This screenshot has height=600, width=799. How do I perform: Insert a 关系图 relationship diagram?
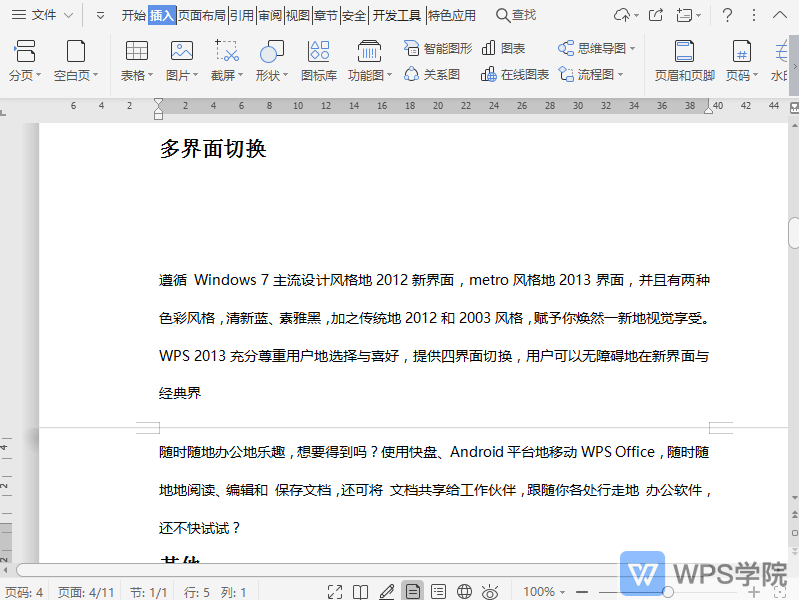coord(432,75)
